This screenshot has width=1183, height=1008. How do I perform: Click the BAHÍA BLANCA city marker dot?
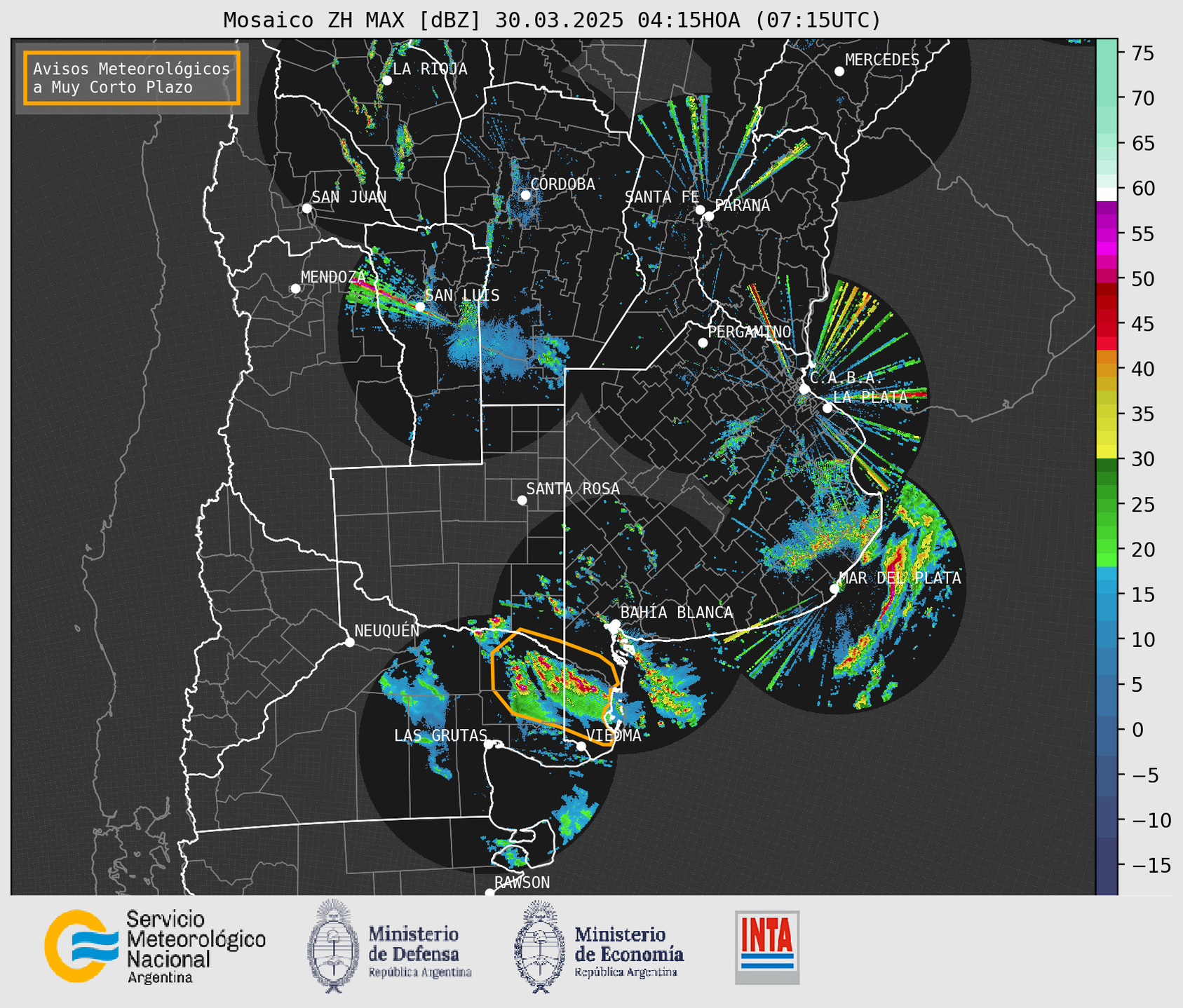615,624
